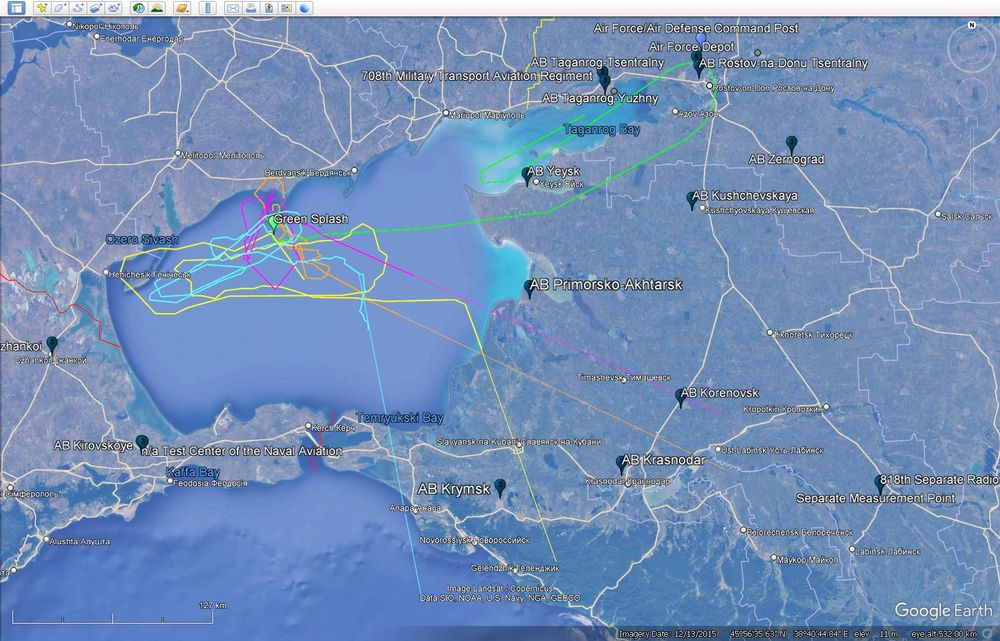Click the Look joystick ring under N
The height and width of the screenshot is (641, 1000).
click(971, 49)
